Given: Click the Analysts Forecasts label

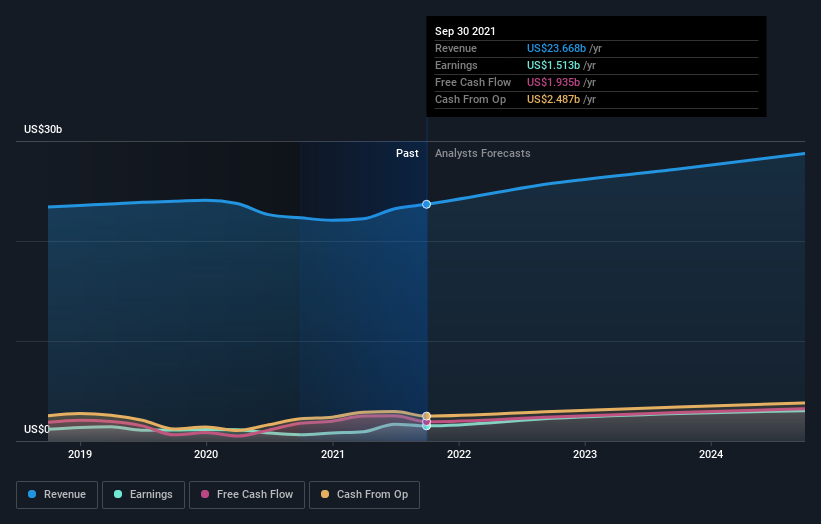Looking at the screenshot, I should [x=483, y=153].
